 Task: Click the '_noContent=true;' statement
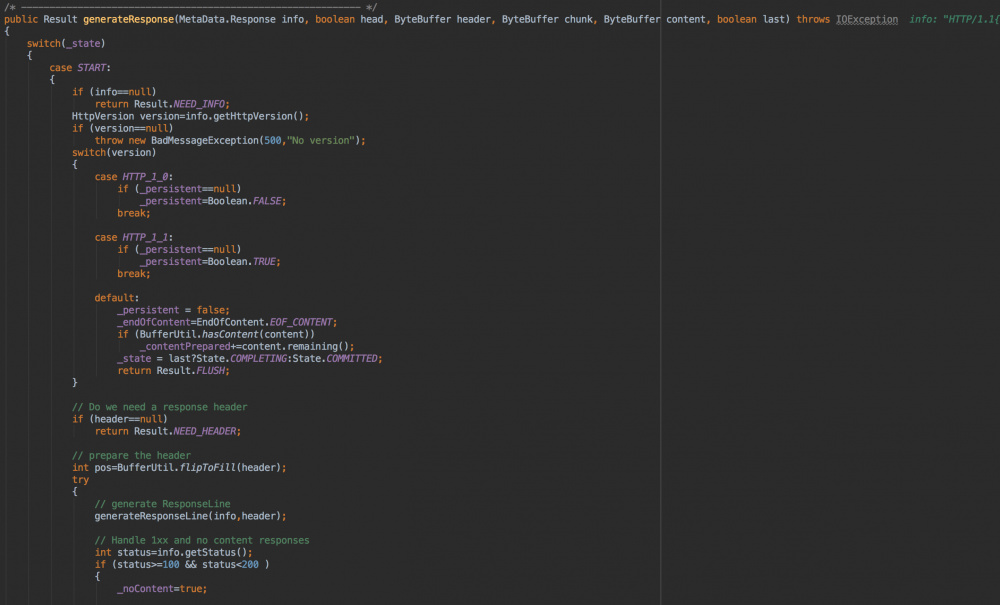coord(162,588)
